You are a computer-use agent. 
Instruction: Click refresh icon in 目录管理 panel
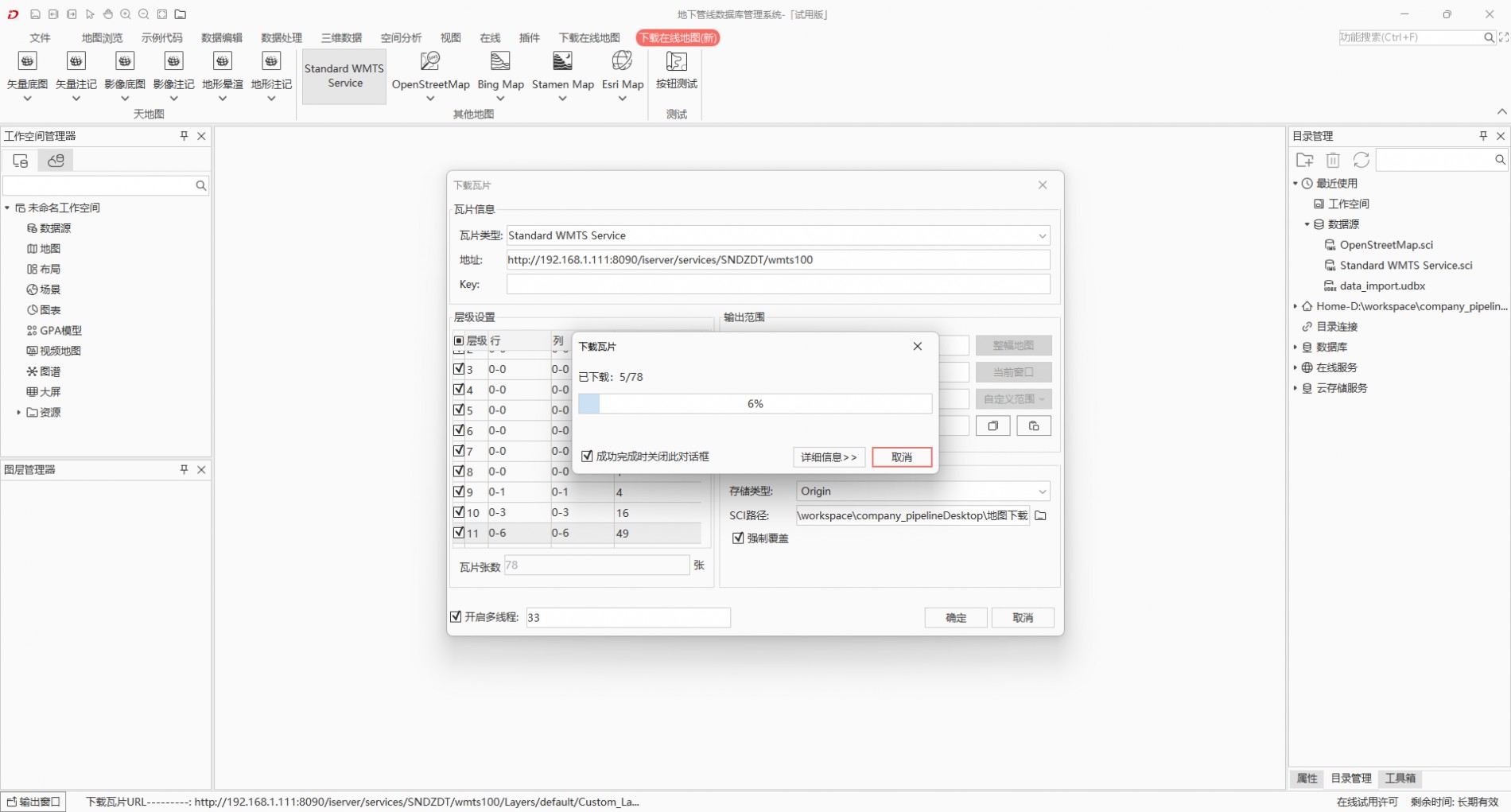pyautogui.click(x=1361, y=160)
